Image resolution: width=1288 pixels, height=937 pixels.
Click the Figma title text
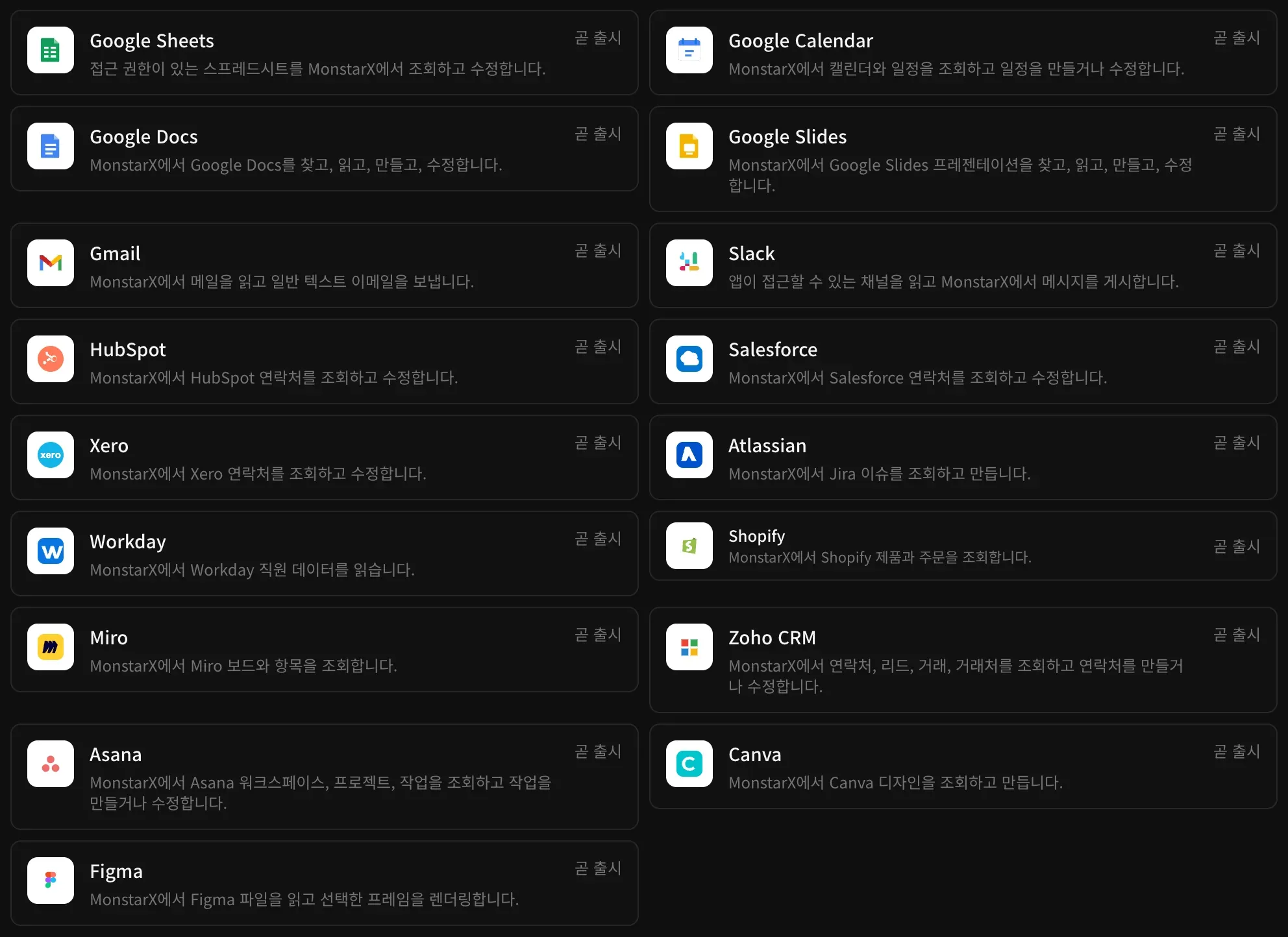click(x=116, y=871)
